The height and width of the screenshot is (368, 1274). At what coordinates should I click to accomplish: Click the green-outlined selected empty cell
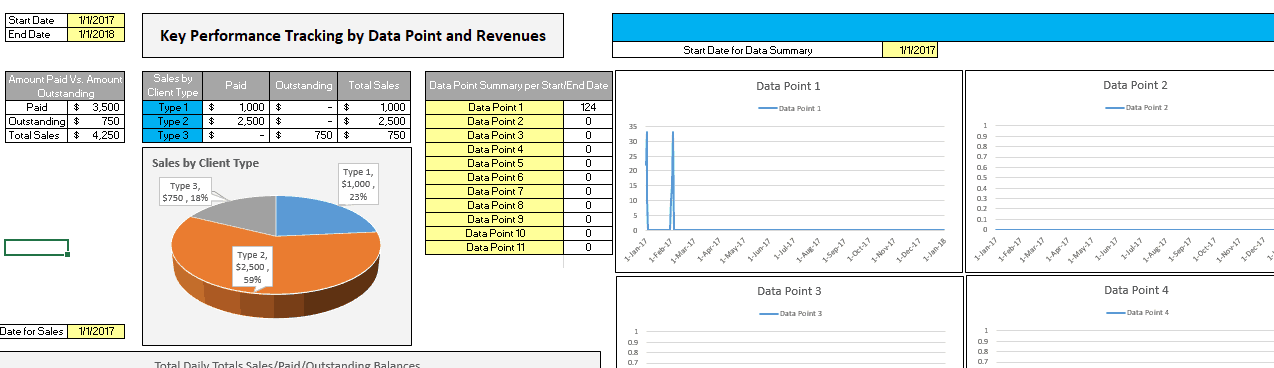[x=36, y=248]
